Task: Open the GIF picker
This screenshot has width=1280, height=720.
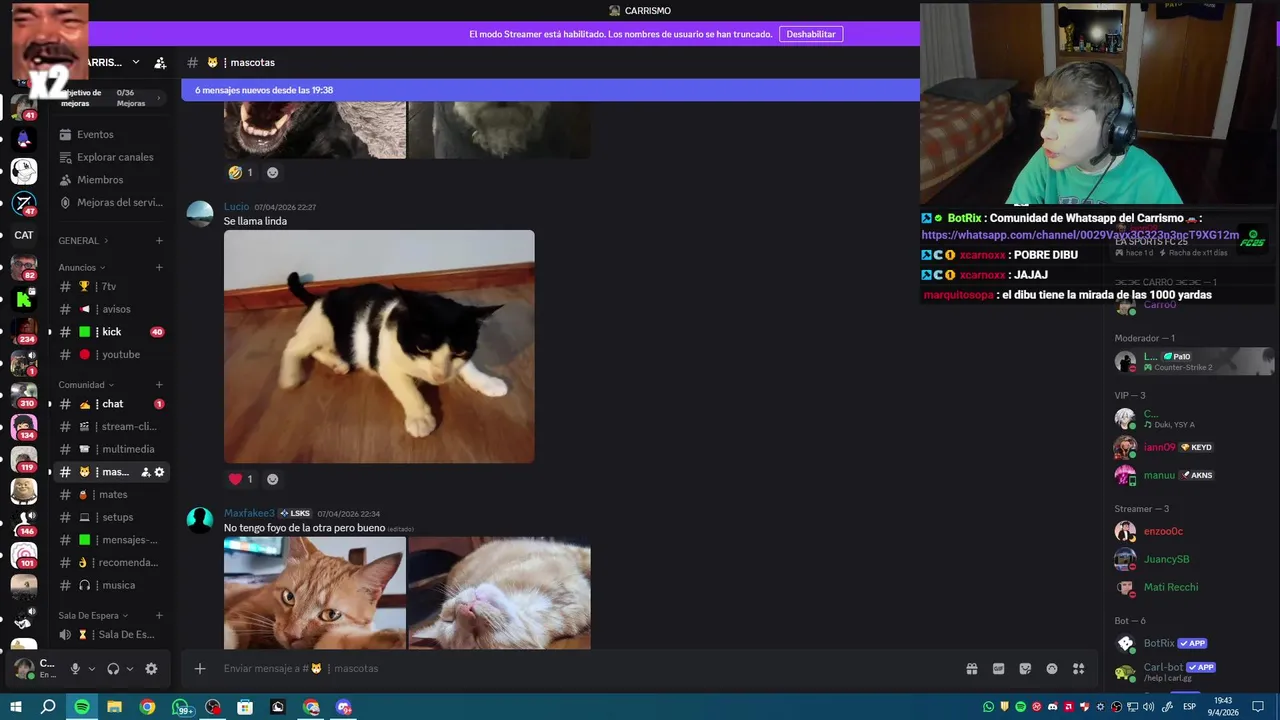Action: [998, 669]
